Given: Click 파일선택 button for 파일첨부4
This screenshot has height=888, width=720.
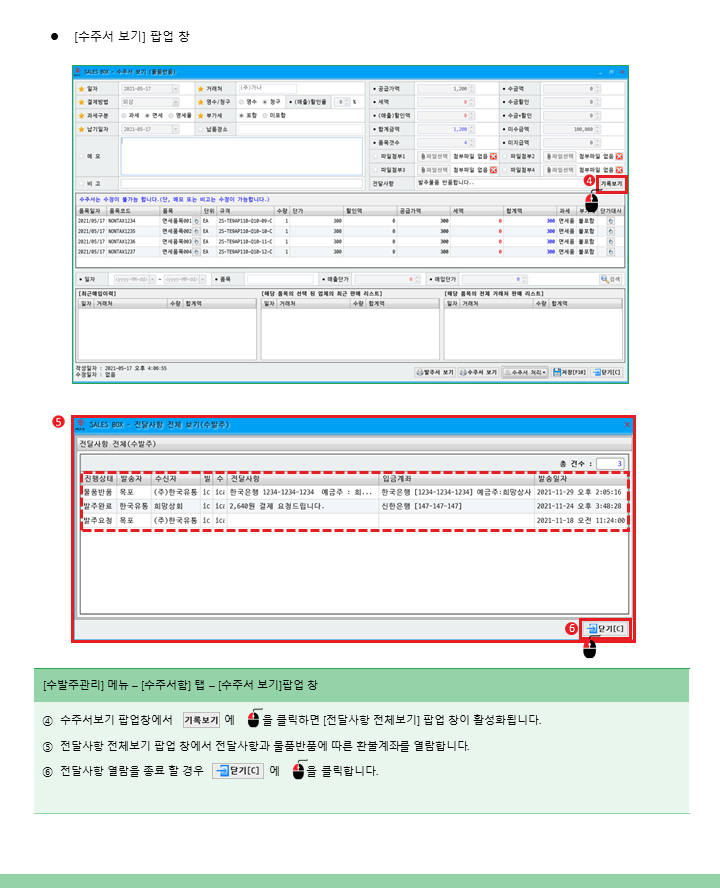Looking at the screenshot, I should tap(560, 170).
